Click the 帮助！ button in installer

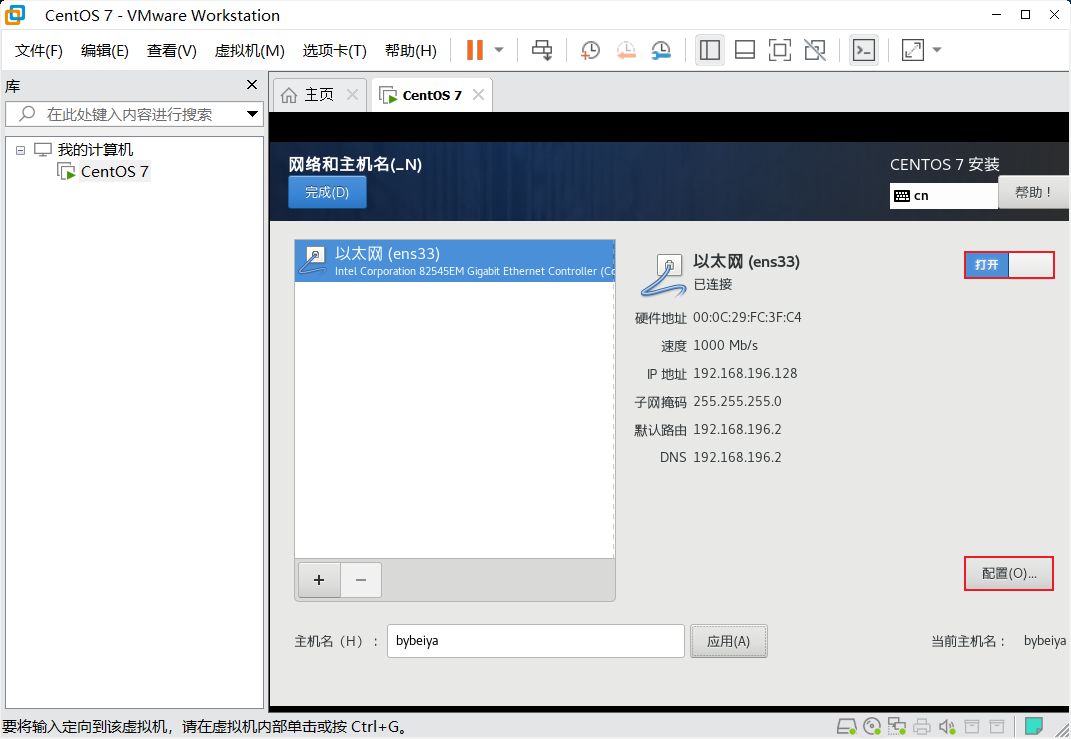(1033, 193)
